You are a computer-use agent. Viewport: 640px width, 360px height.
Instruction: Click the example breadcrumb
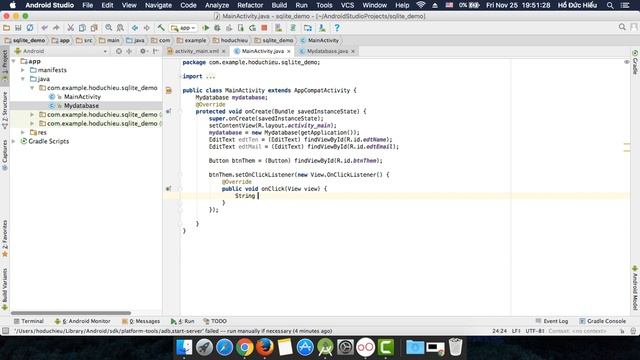[191, 40]
